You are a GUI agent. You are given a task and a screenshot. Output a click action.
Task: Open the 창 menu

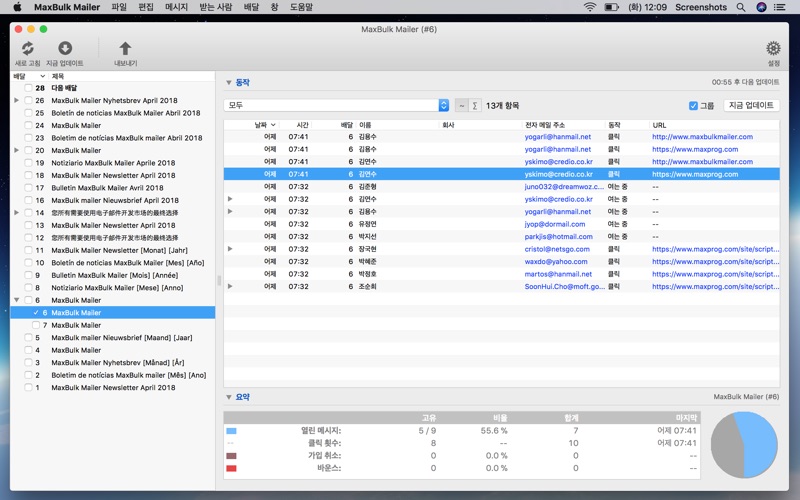(x=274, y=7)
